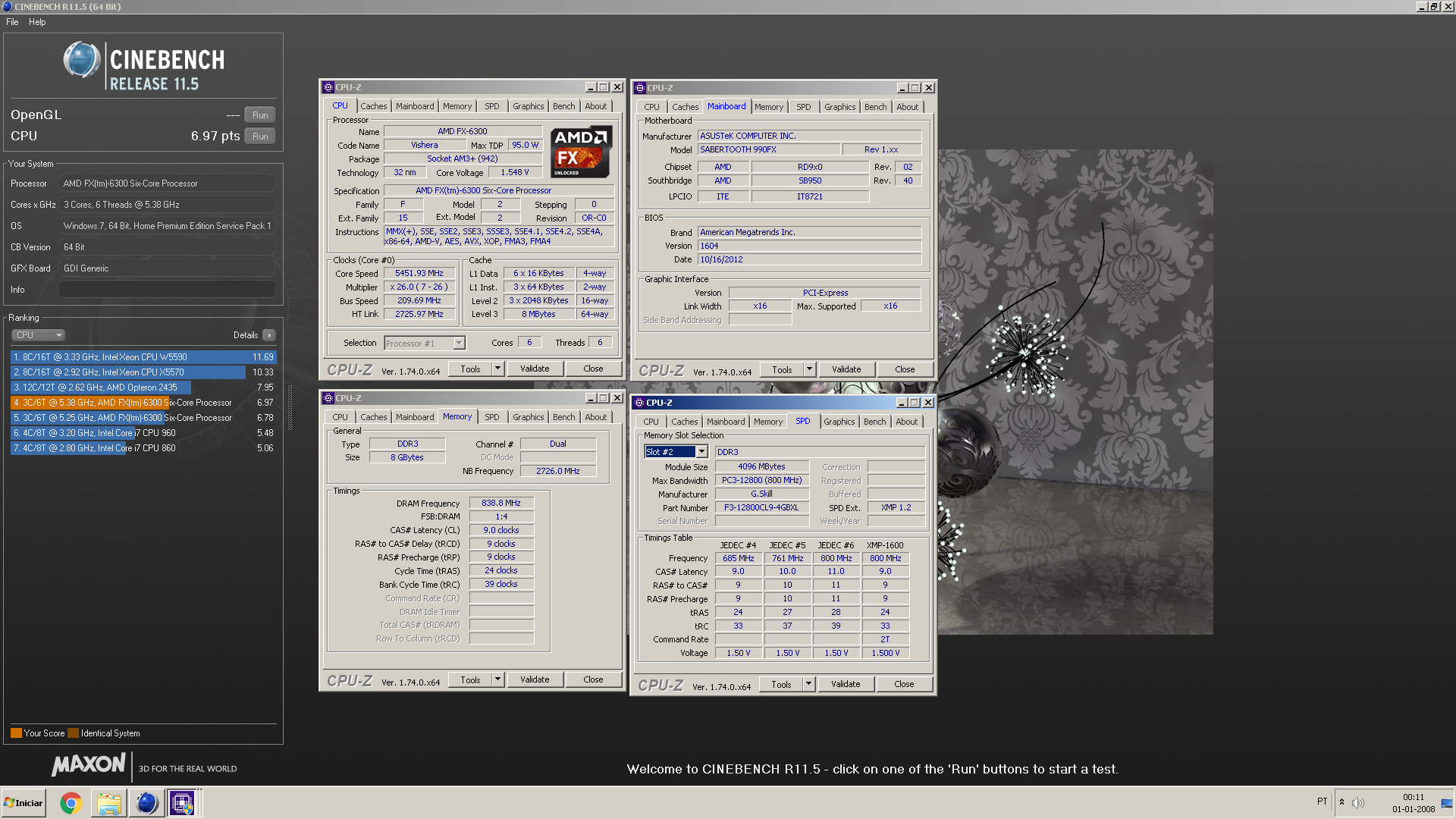Click the orange Your Score legend swatch

click(x=16, y=733)
